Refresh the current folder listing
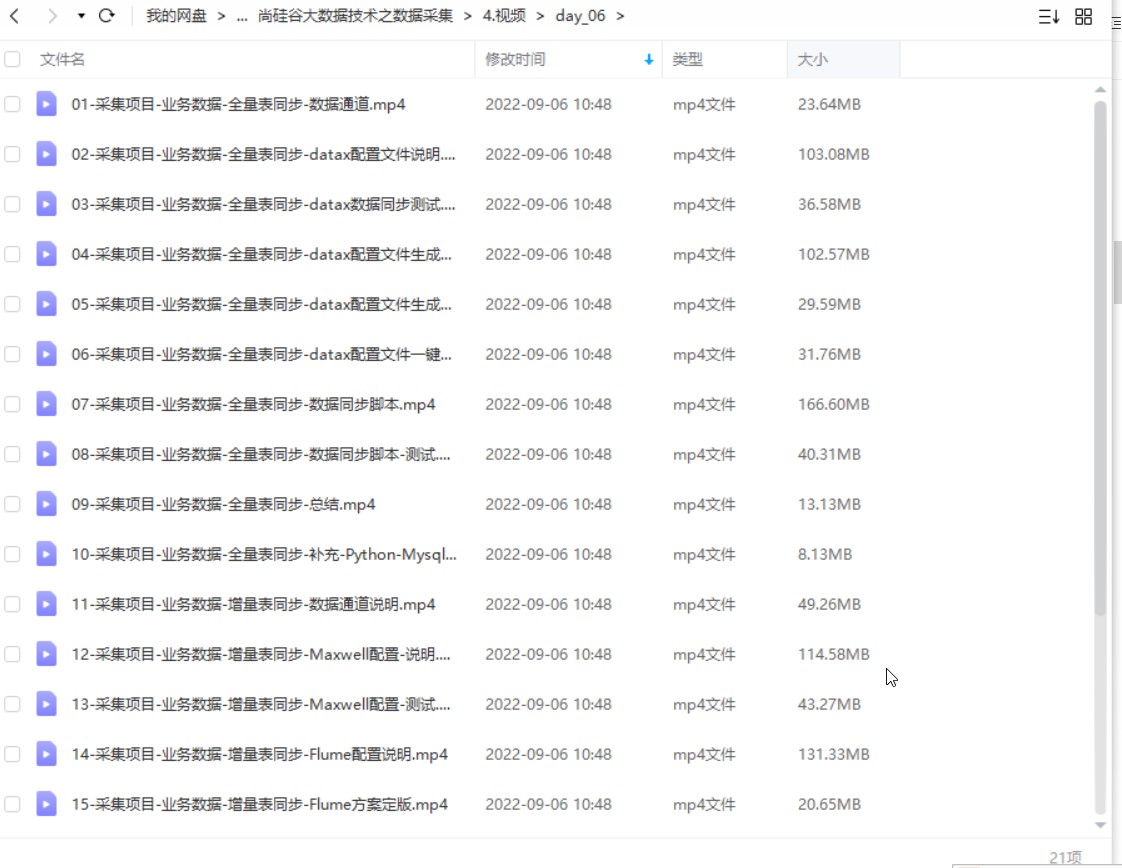Image resolution: width=1122 pixels, height=868 pixels. pyautogui.click(x=107, y=16)
